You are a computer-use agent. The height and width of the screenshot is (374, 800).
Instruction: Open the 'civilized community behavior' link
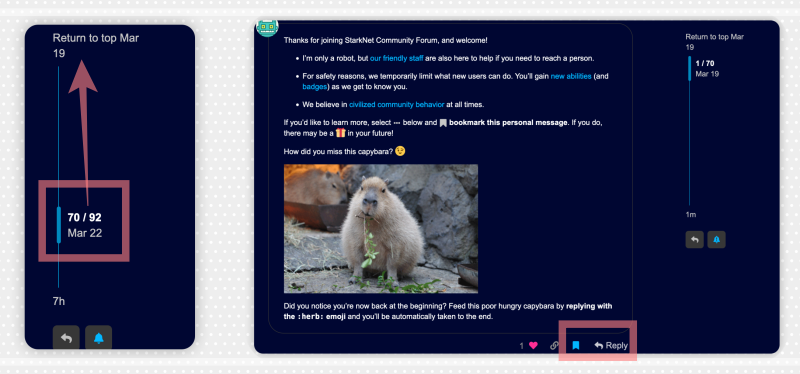(396, 105)
